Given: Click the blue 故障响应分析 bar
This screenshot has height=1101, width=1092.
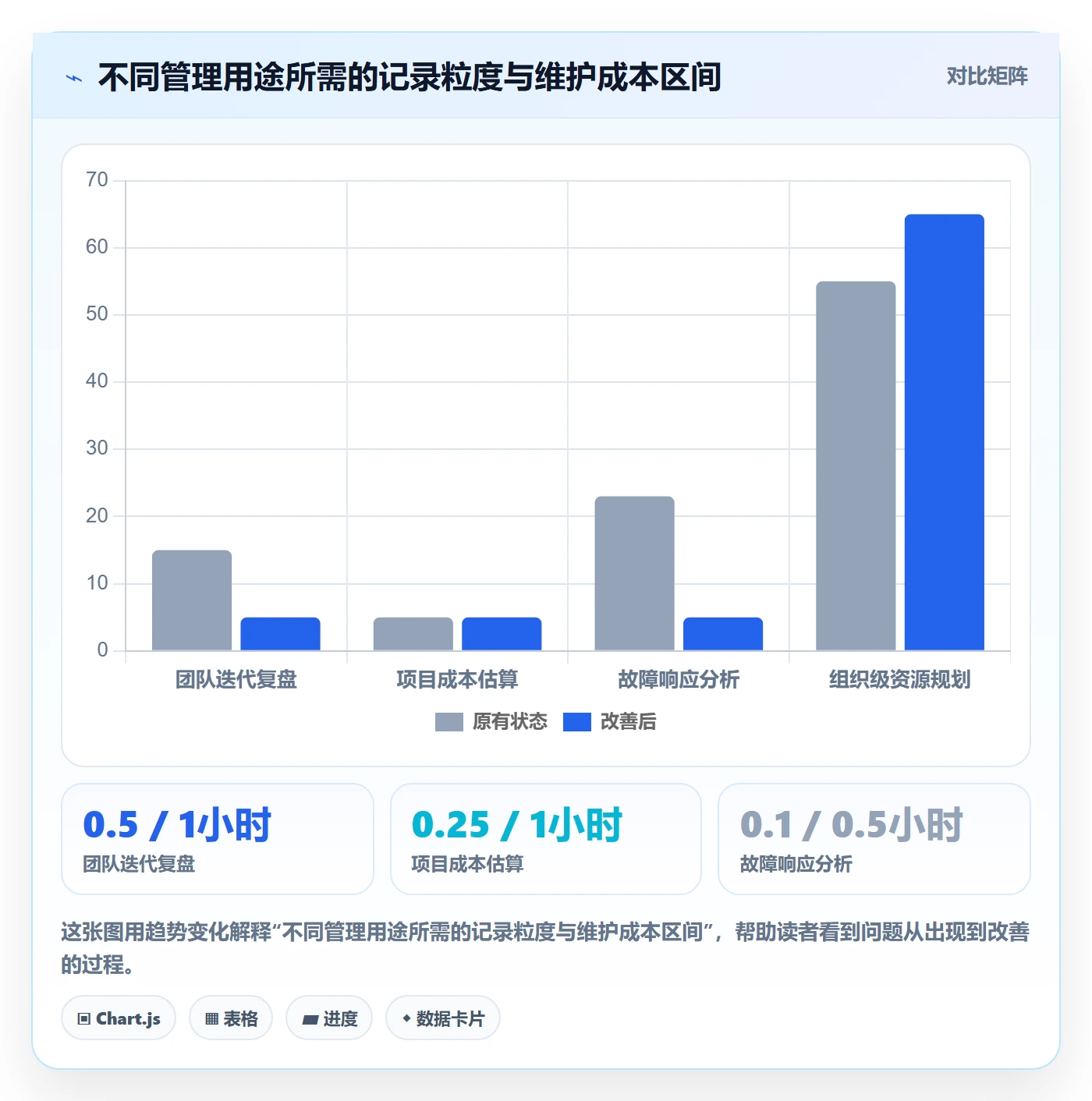Looking at the screenshot, I should pos(723,634).
